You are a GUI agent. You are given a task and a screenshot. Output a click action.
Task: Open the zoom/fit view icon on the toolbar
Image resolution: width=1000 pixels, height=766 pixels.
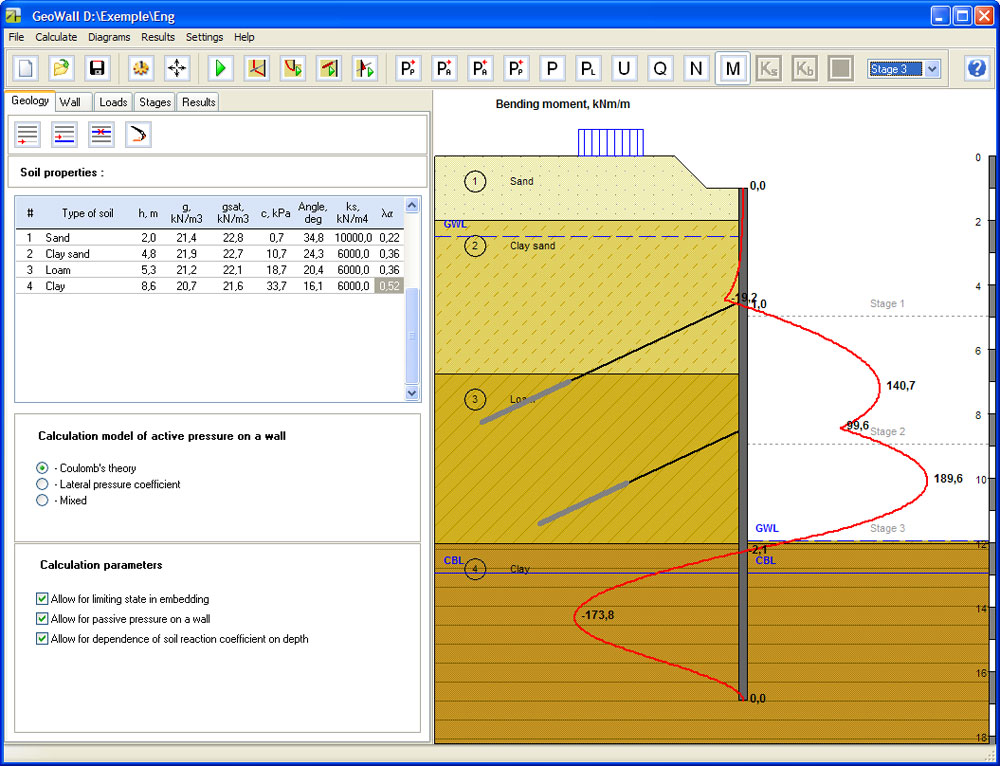174,67
